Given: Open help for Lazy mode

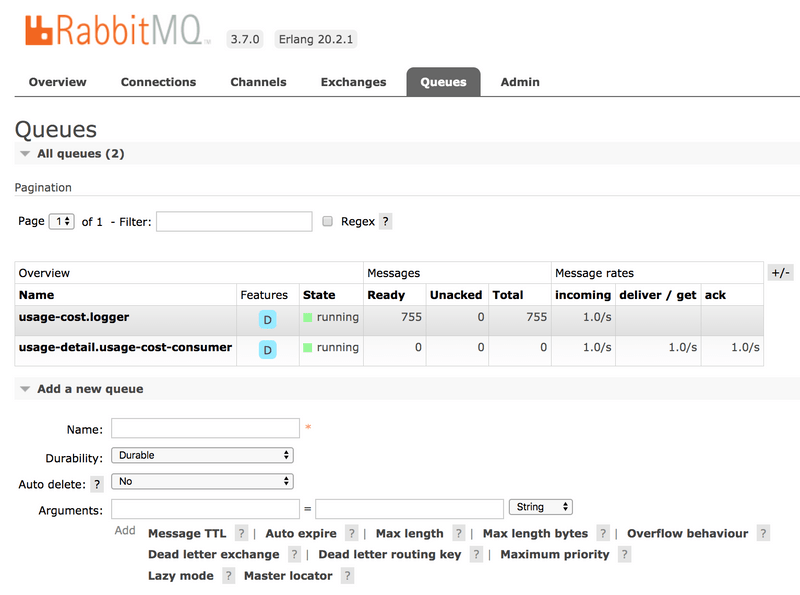Looking at the screenshot, I should 228,575.
